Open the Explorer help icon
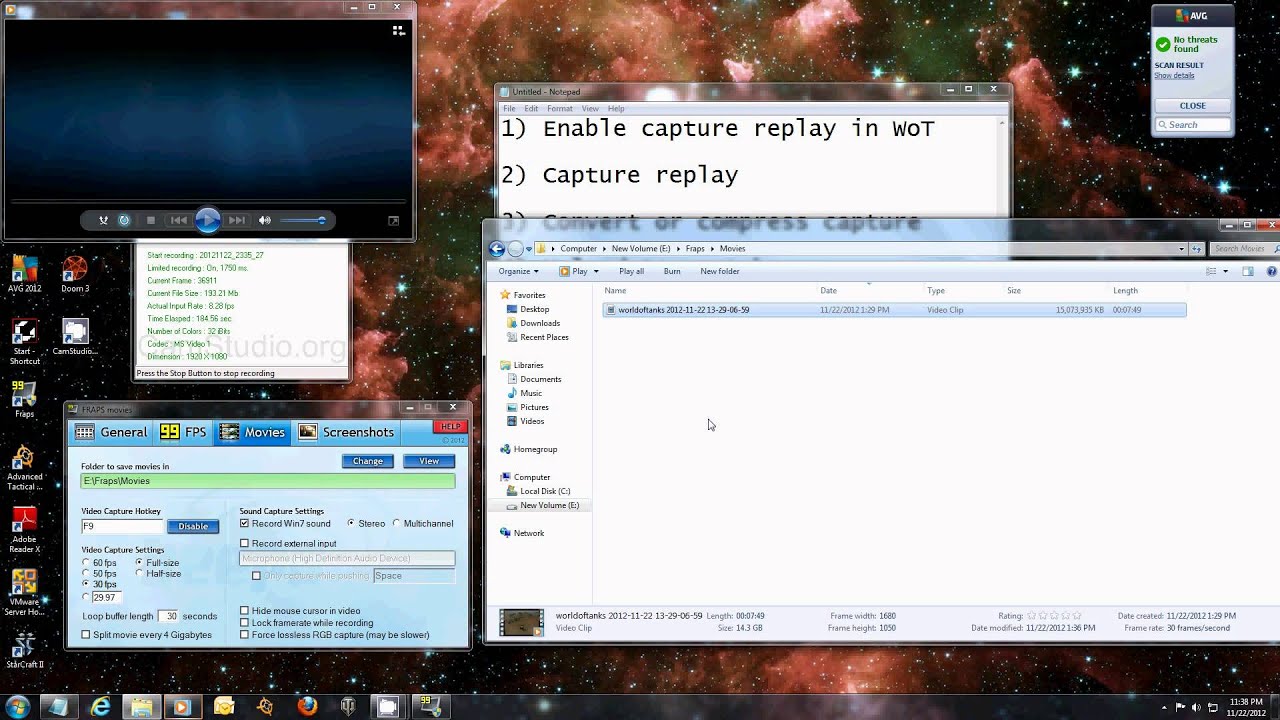1280x720 pixels. coord(1271,271)
